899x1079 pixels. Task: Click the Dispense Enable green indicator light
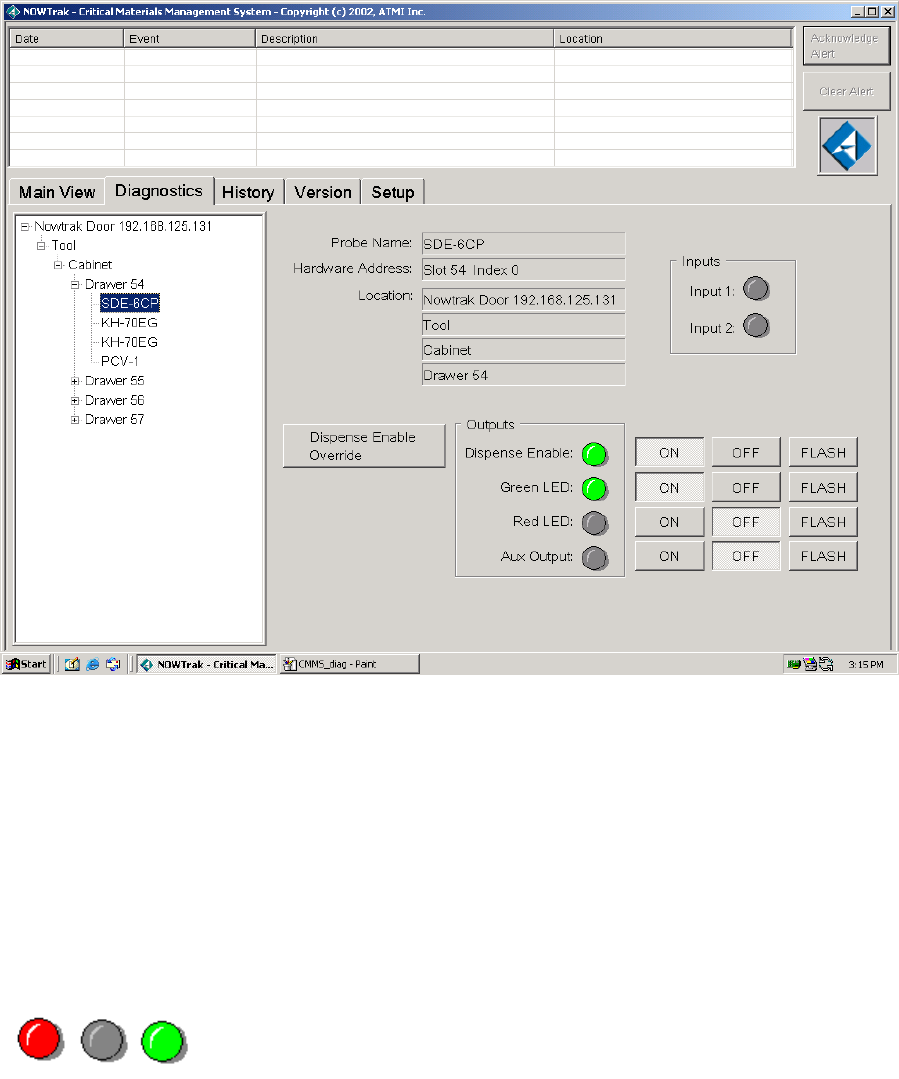[594, 454]
